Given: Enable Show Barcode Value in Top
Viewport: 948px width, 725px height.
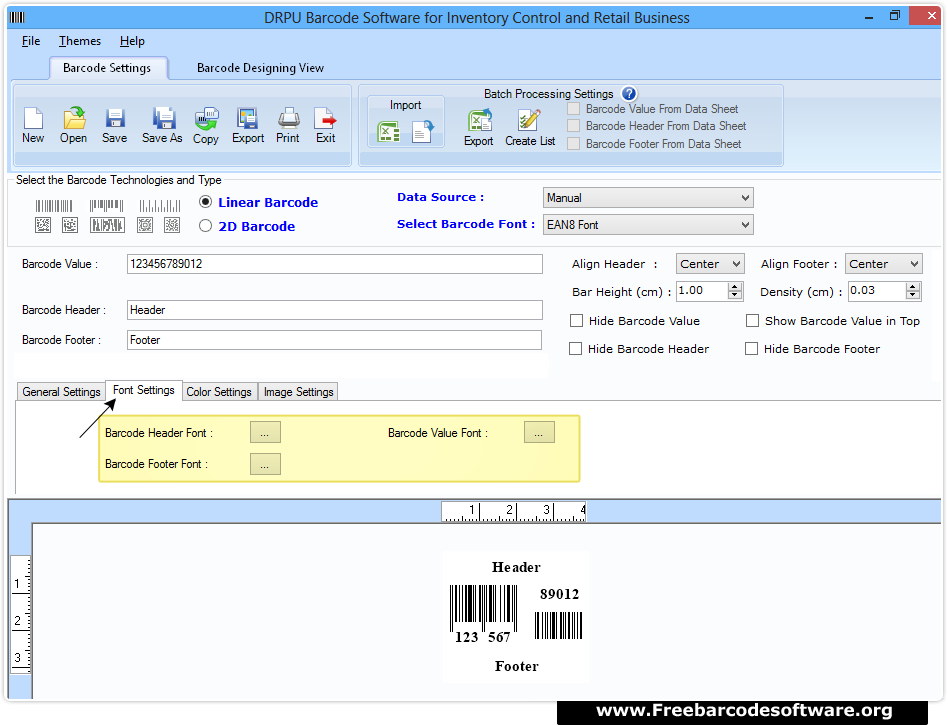Looking at the screenshot, I should pos(752,320).
